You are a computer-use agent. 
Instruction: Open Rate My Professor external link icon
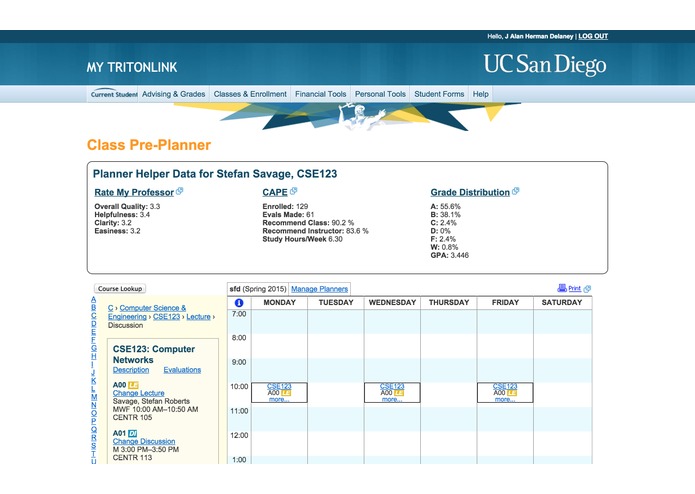click(180, 191)
